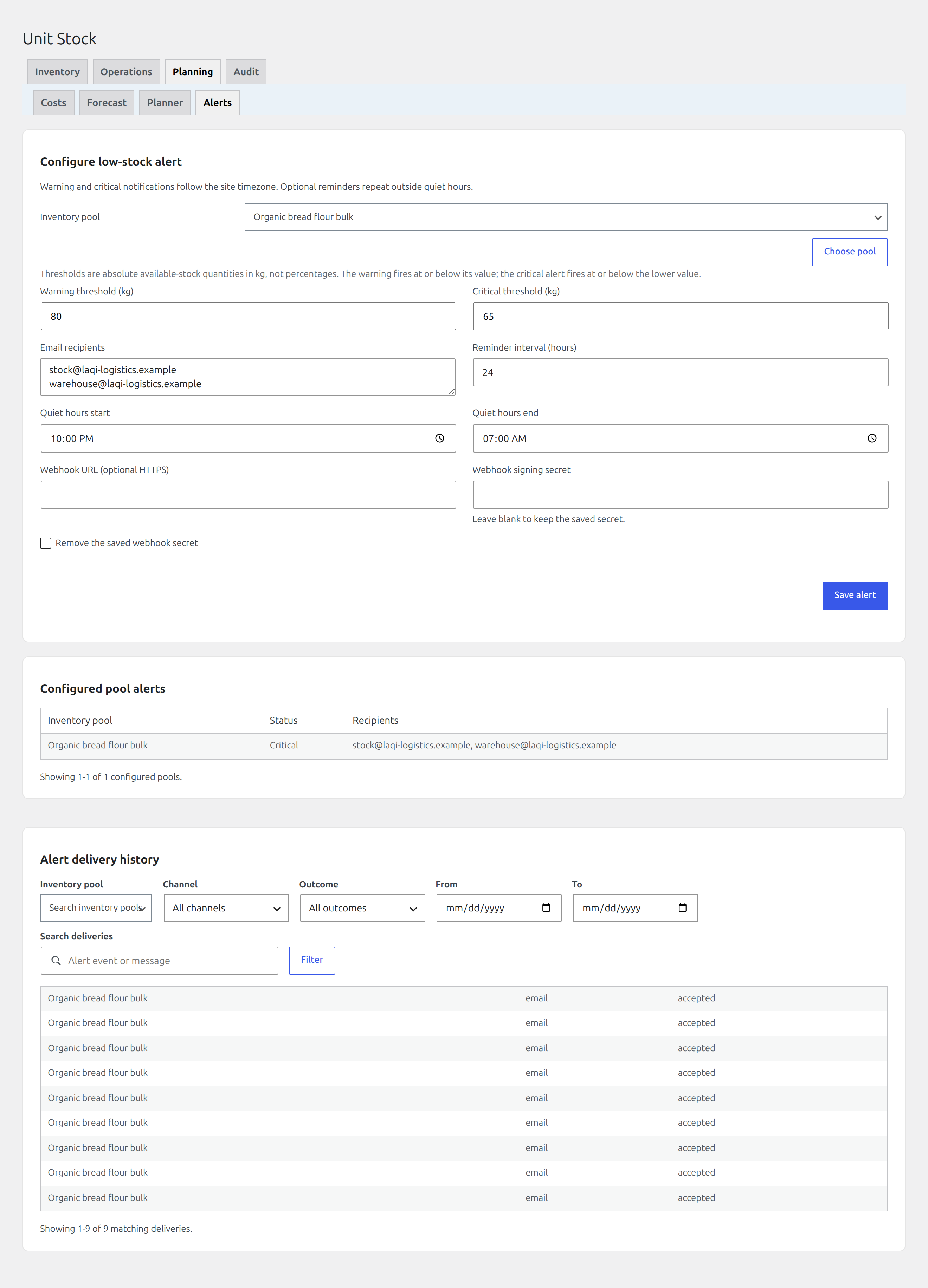Open the To date calendar picker icon
This screenshot has width=928, height=1288.
pos(683,908)
